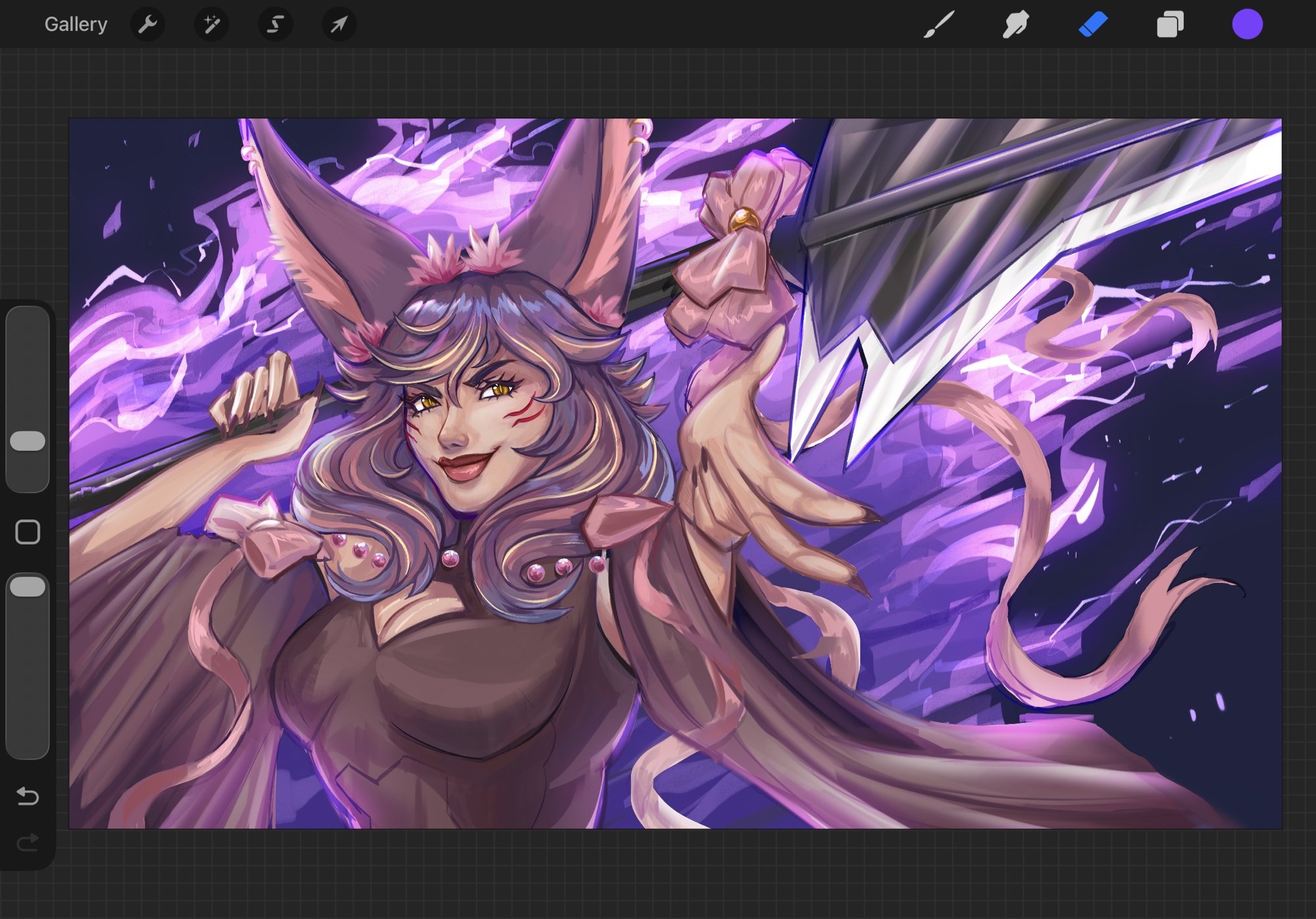Redo with the dimmed redo arrow
This screenshot has width=1316, height=919.
28,842
